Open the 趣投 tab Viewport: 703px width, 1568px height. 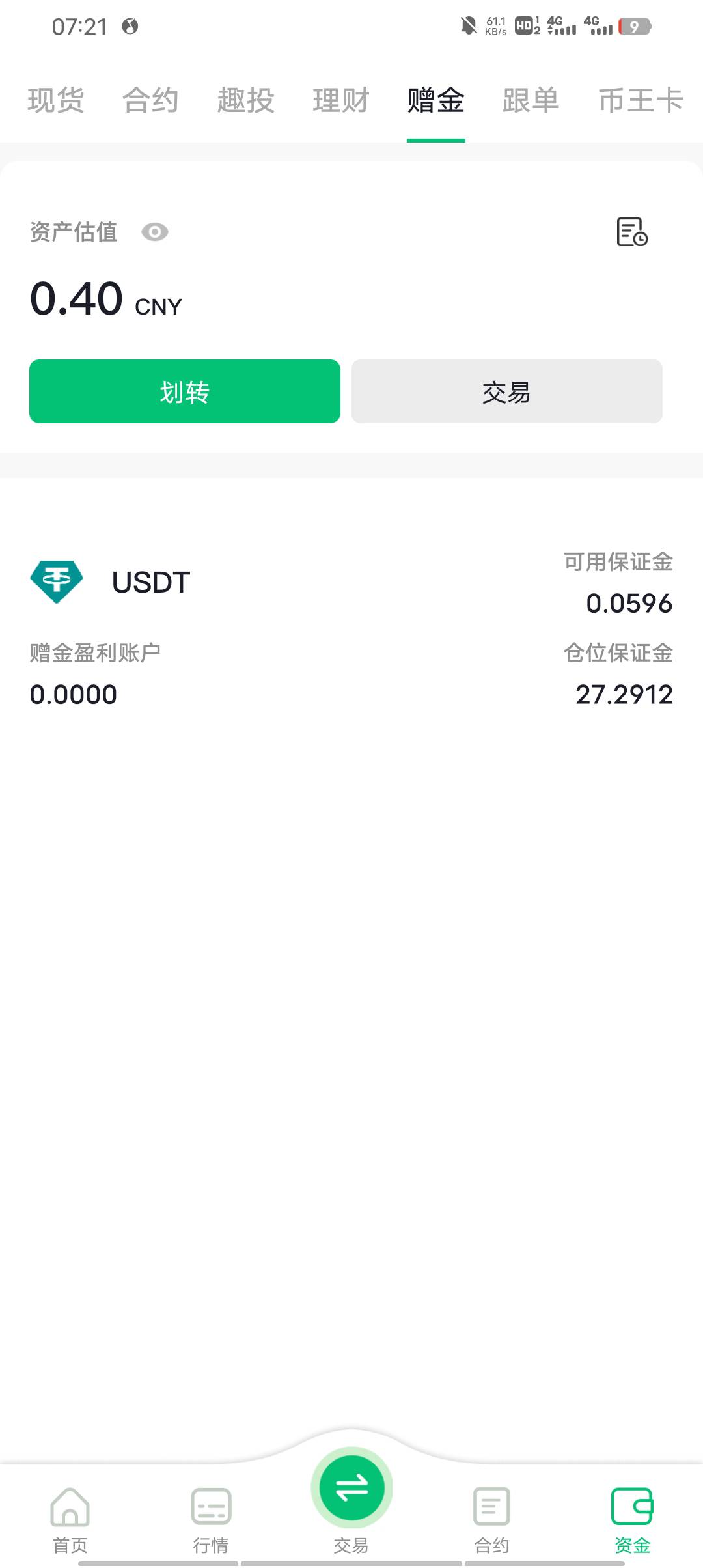(246, 100)
